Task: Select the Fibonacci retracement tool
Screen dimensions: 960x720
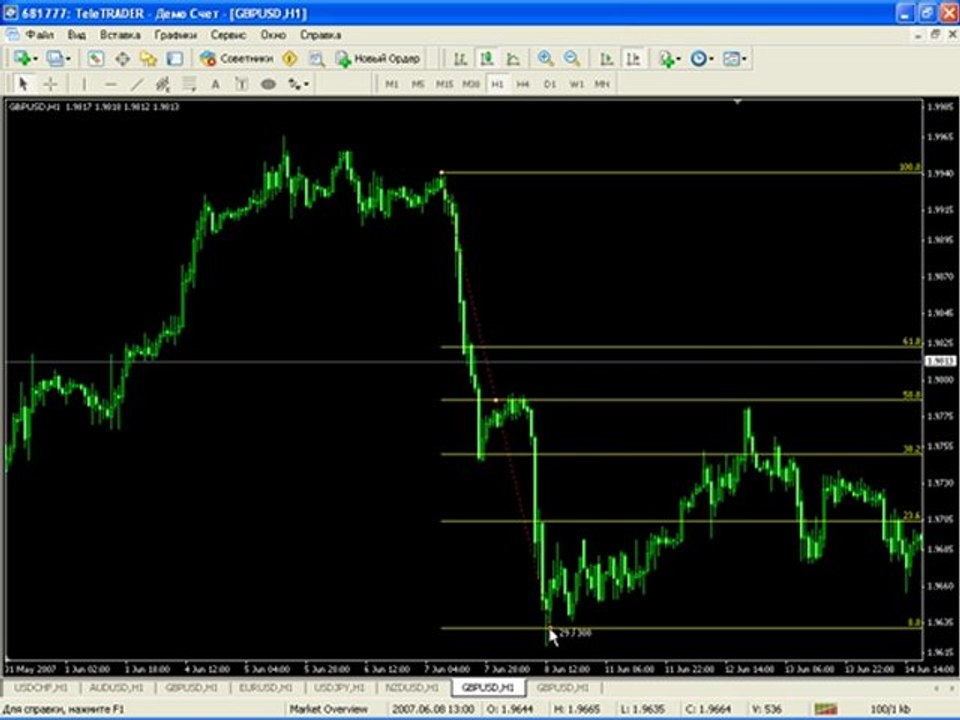Action: [190, 84]
